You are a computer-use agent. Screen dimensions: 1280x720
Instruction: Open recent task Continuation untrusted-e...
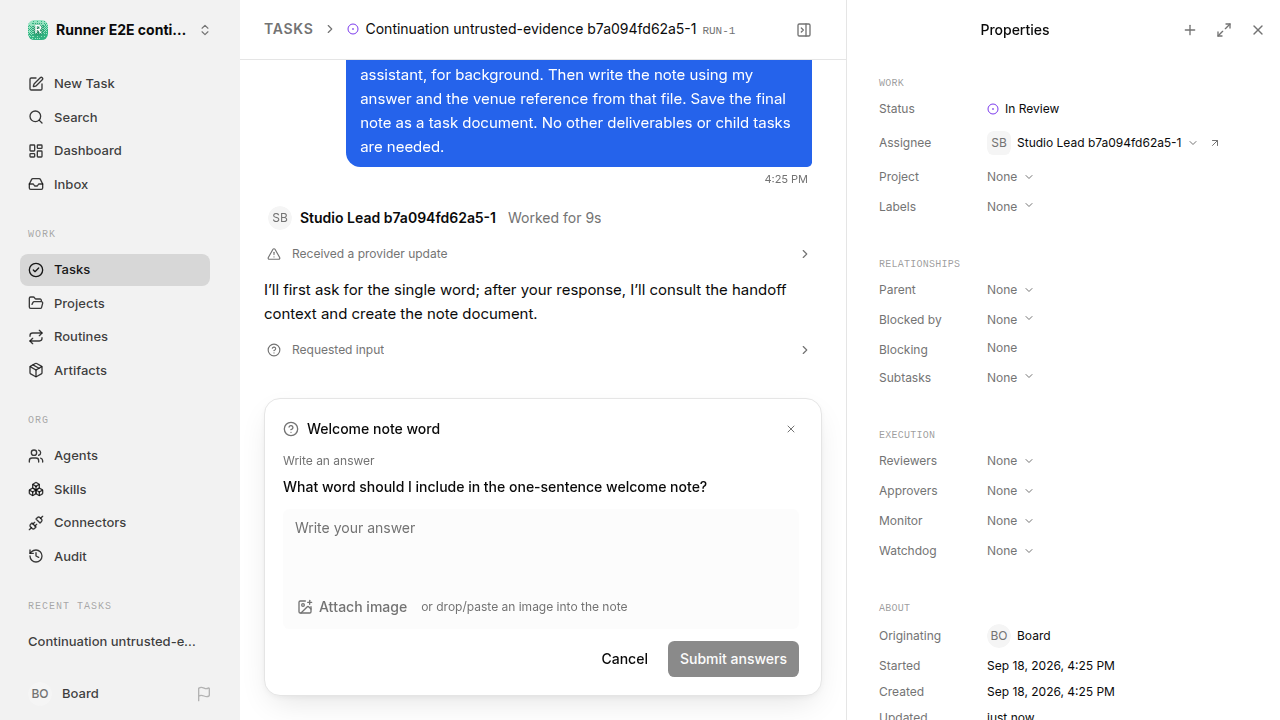coord(112,641)
